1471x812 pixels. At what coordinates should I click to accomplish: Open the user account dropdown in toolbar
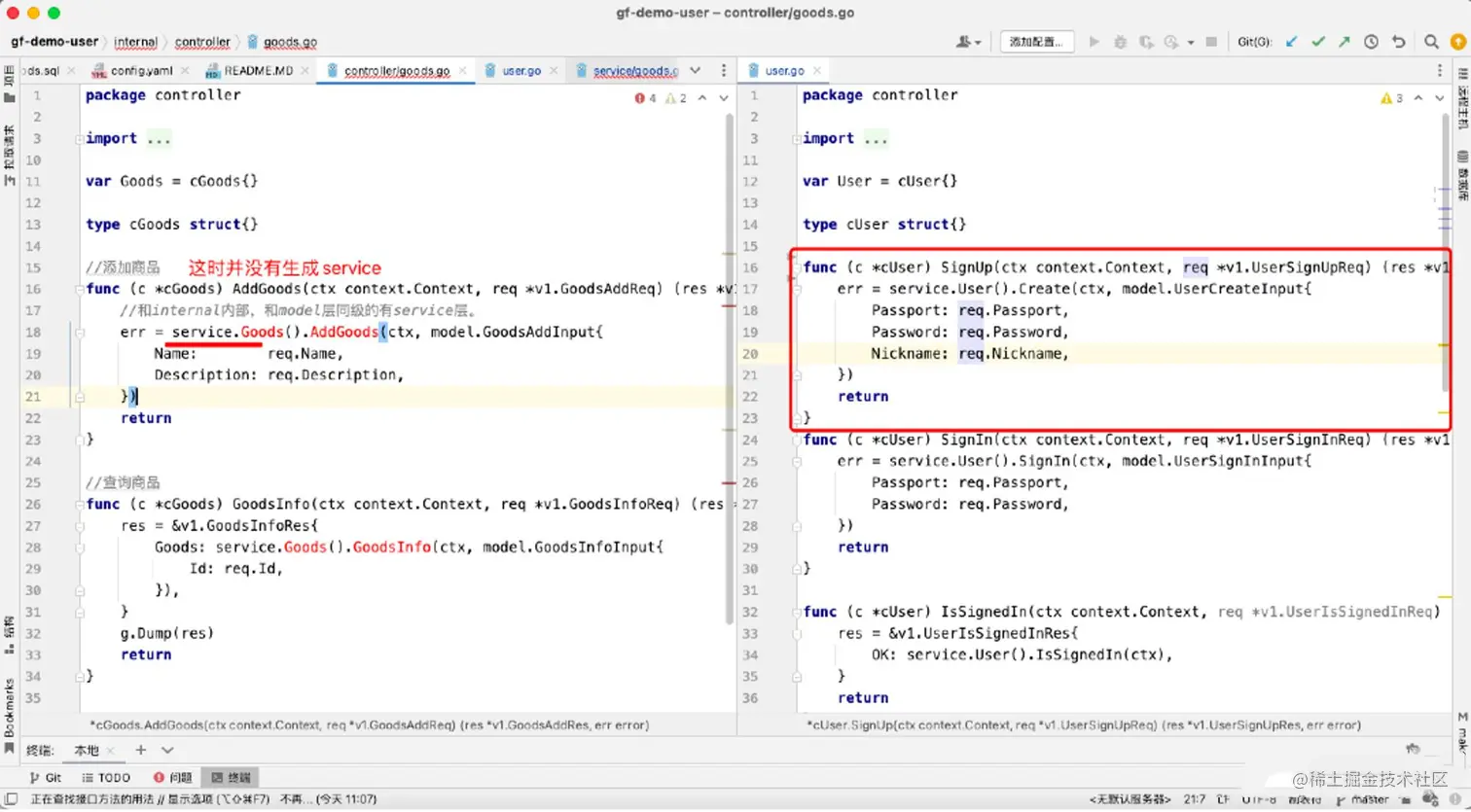tap(968, 42)
